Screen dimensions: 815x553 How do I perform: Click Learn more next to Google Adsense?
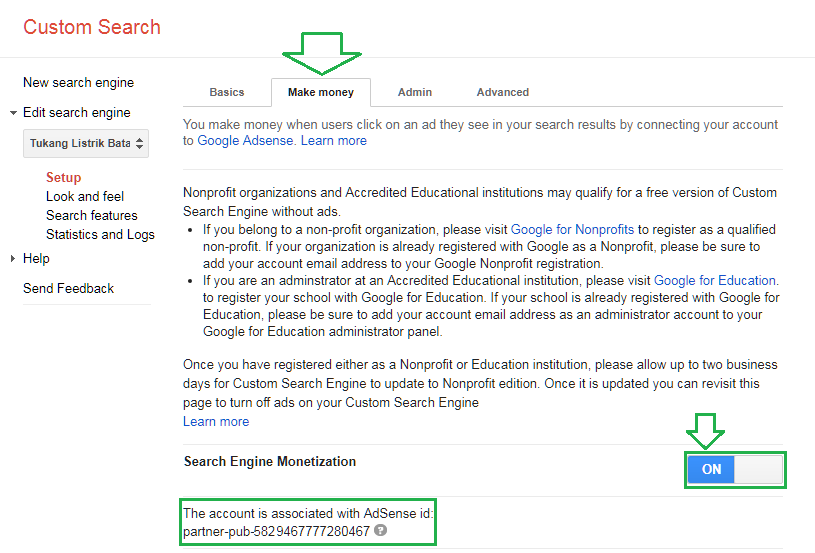coord(334,141)
